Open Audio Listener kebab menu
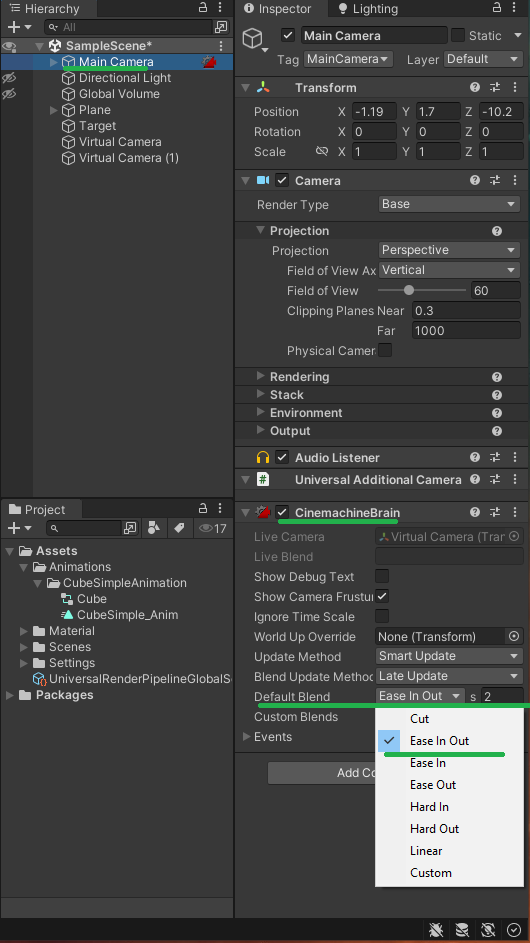The height and width of the screenshot is (943, 530). (515, 457)
